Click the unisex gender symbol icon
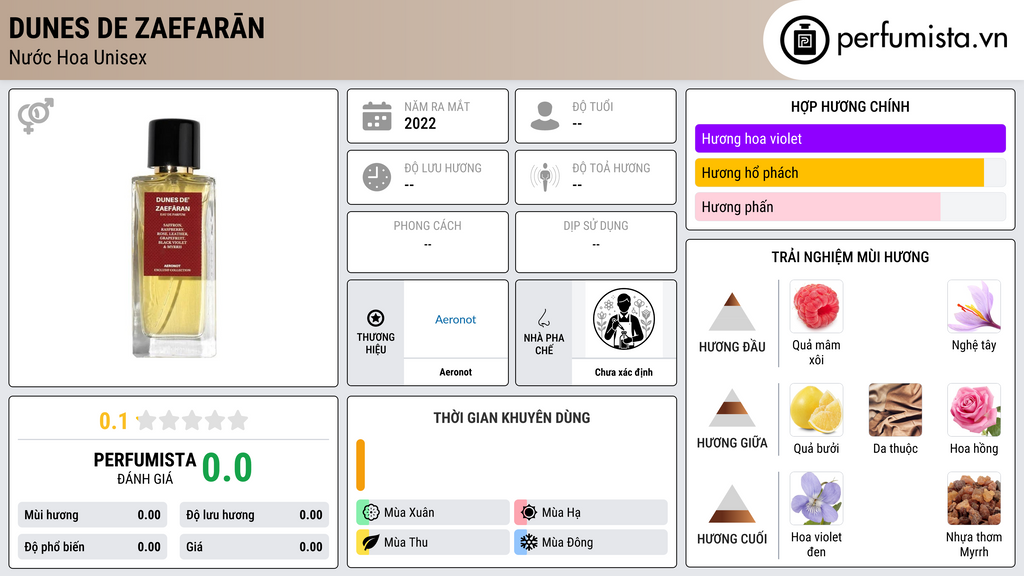The width and height of the screenshot is (1024, 576). point(35,116)
